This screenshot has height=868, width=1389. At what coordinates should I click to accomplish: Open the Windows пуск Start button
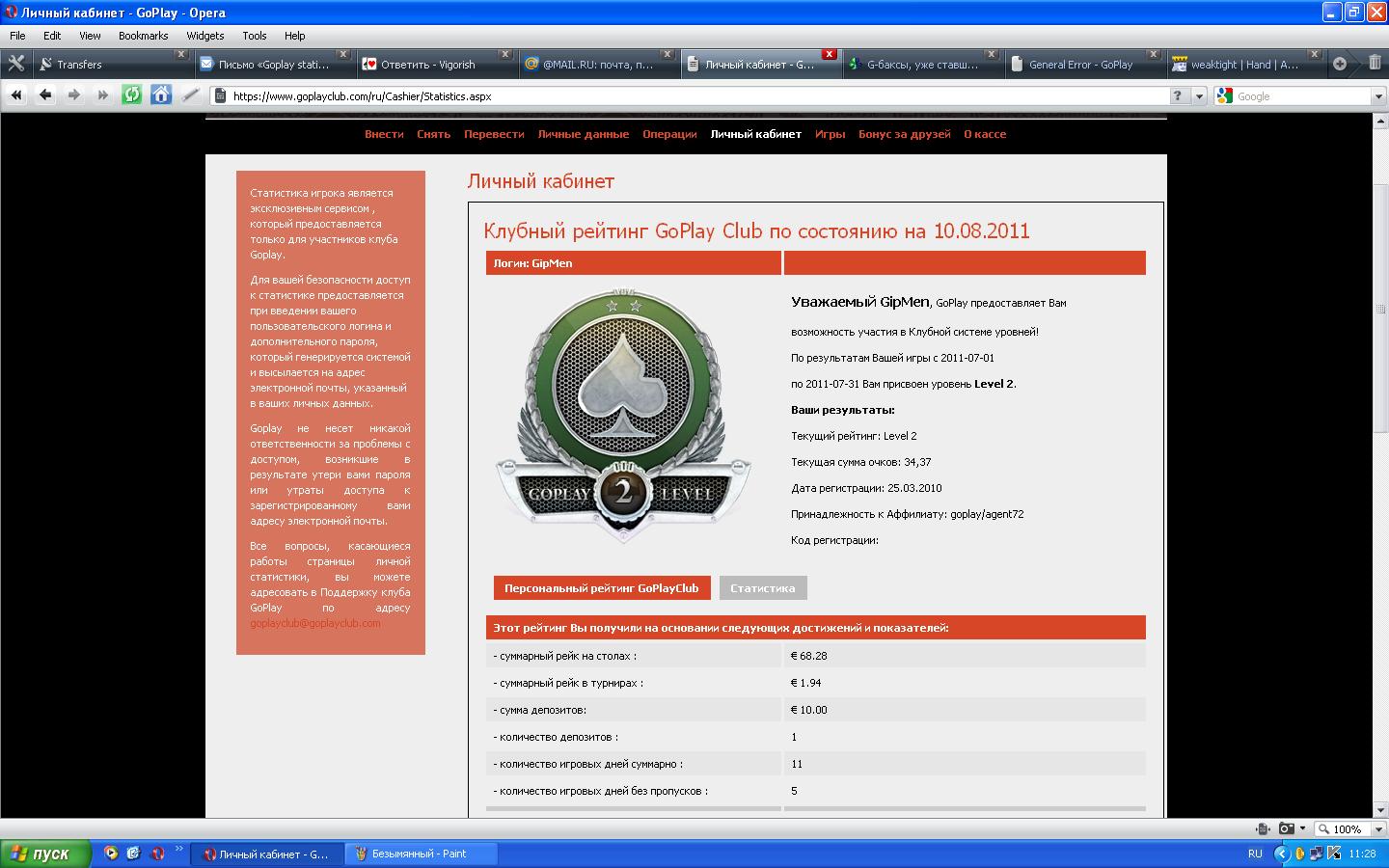(45, 854)
